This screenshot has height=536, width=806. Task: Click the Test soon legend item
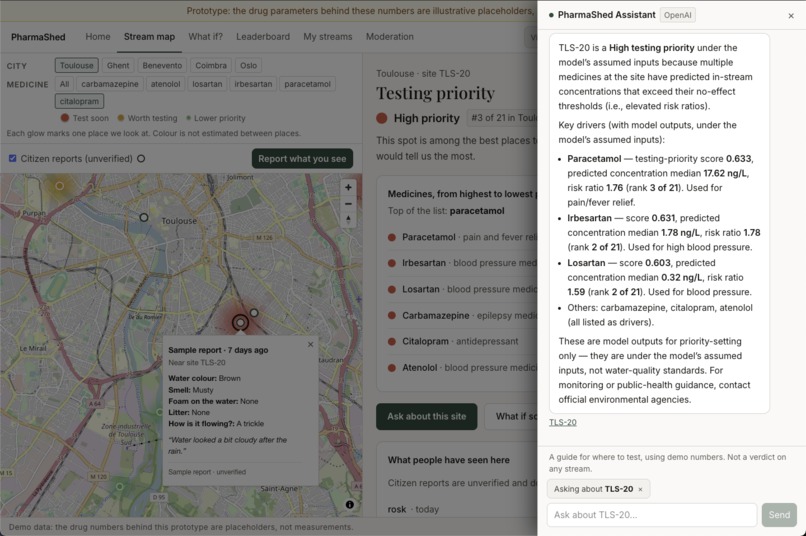click(85, 118)
